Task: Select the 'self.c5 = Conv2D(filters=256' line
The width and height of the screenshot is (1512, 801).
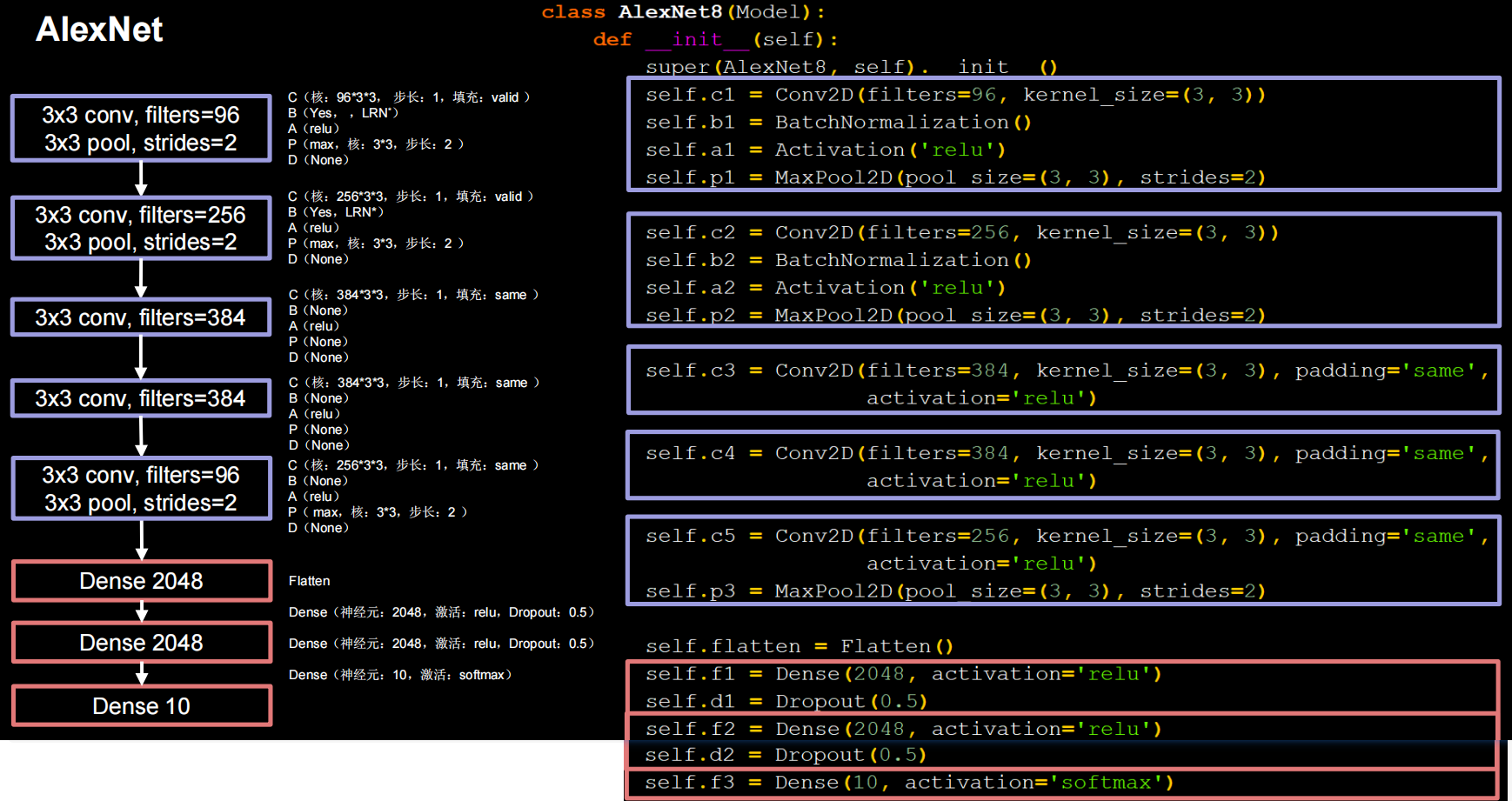Action: (1067, 536)
